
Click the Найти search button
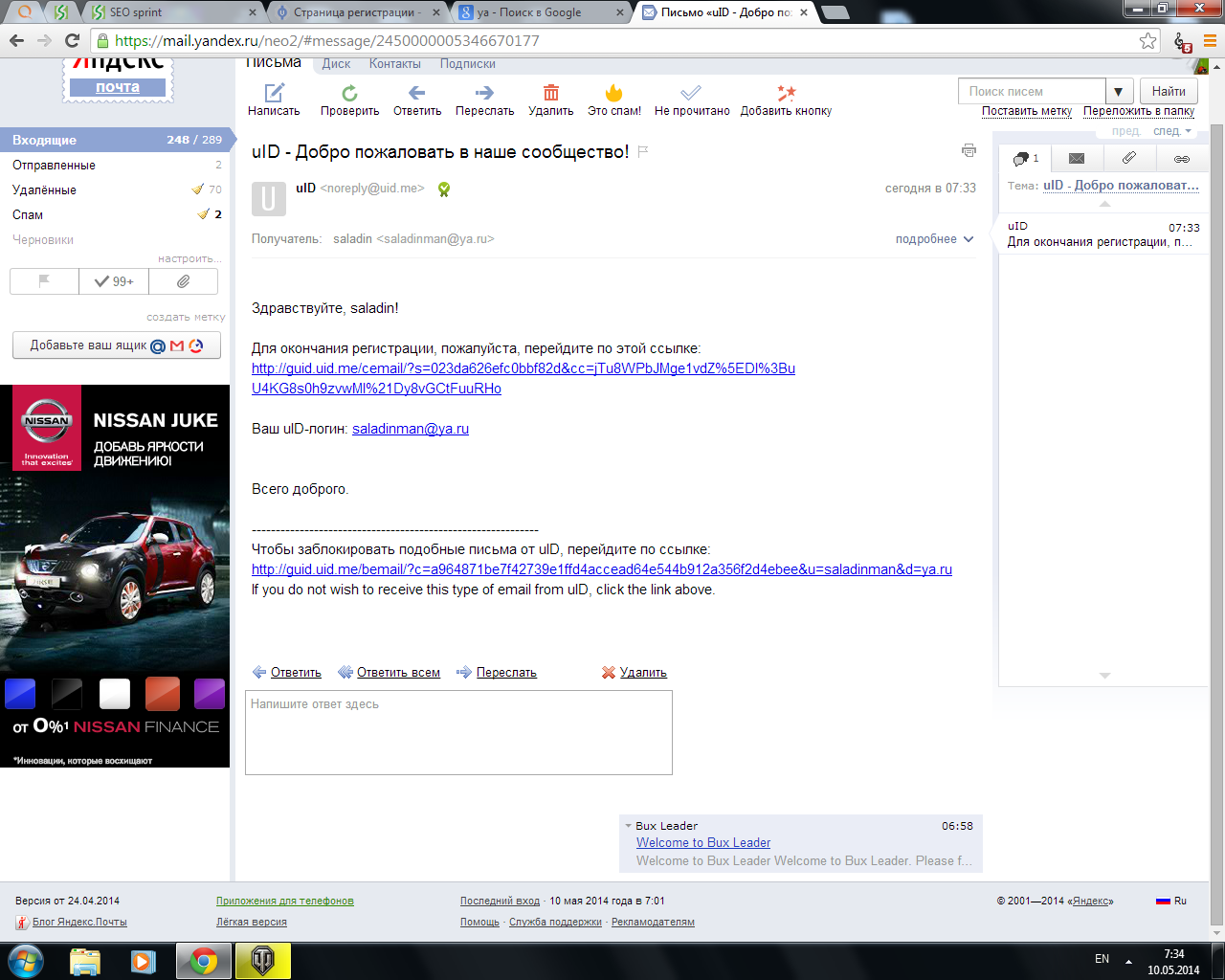pos(1169,91)
